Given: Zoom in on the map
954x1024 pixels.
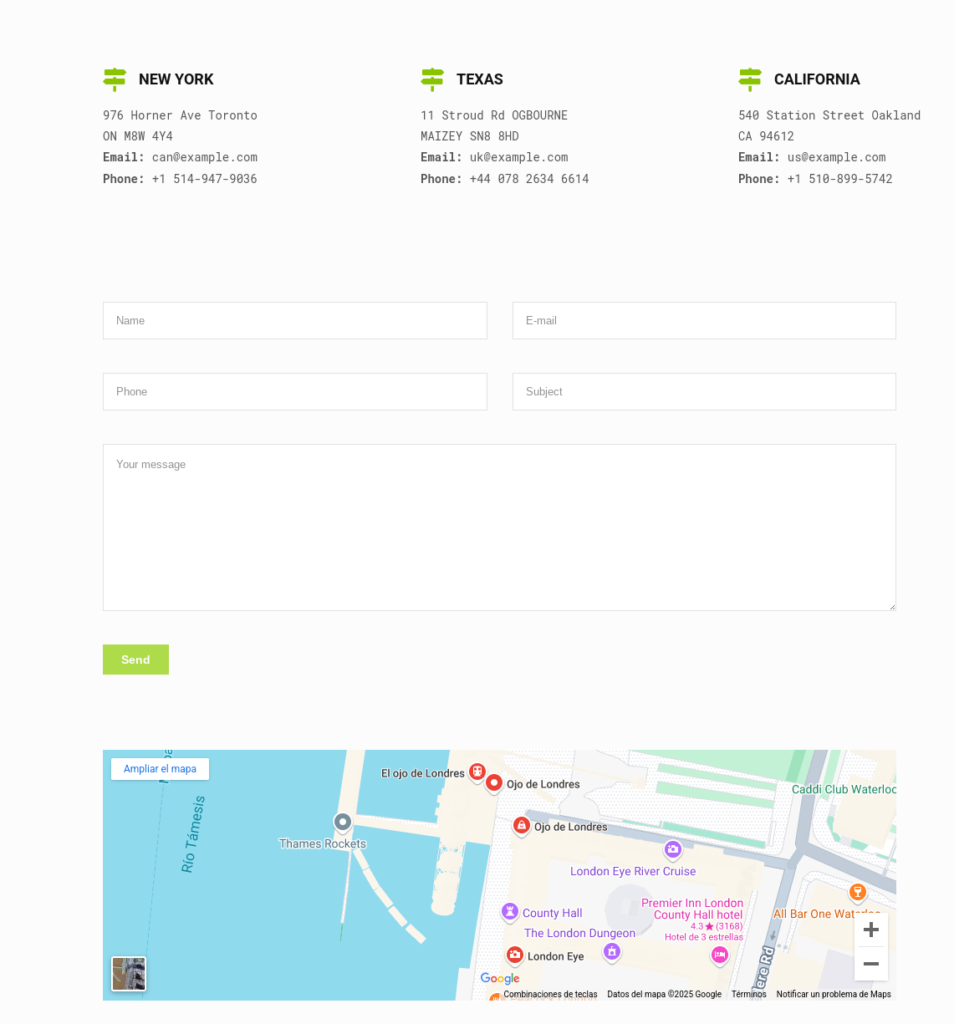Looking at the screenshot, I should pyautogui.click(x=870, y=930).
